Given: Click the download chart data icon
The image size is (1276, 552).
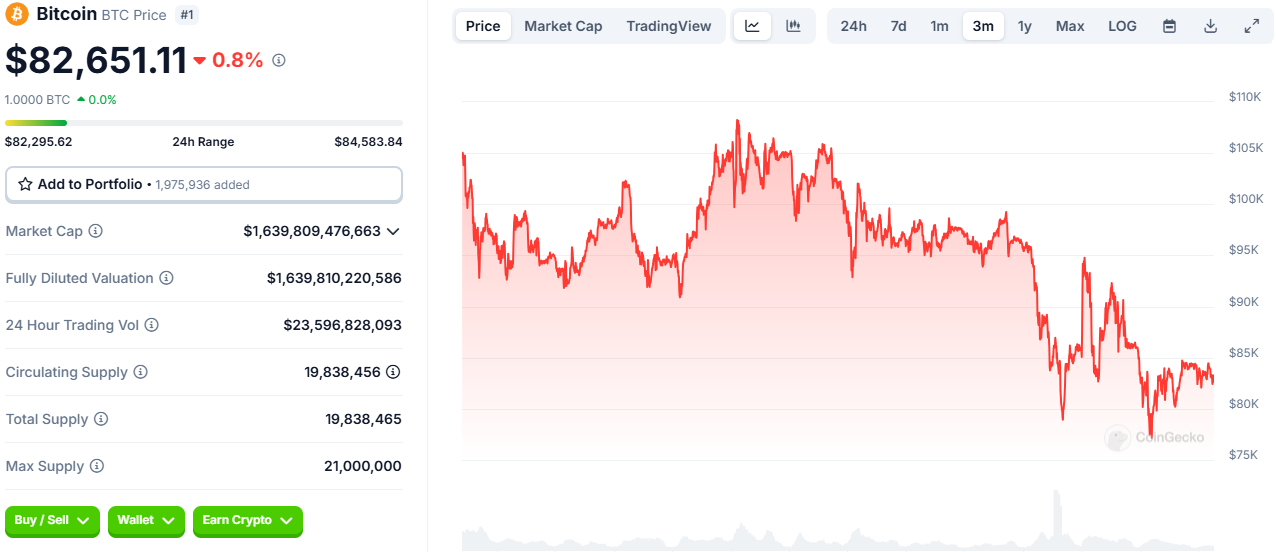Looking at the screenshot, I should [1210, 26].
